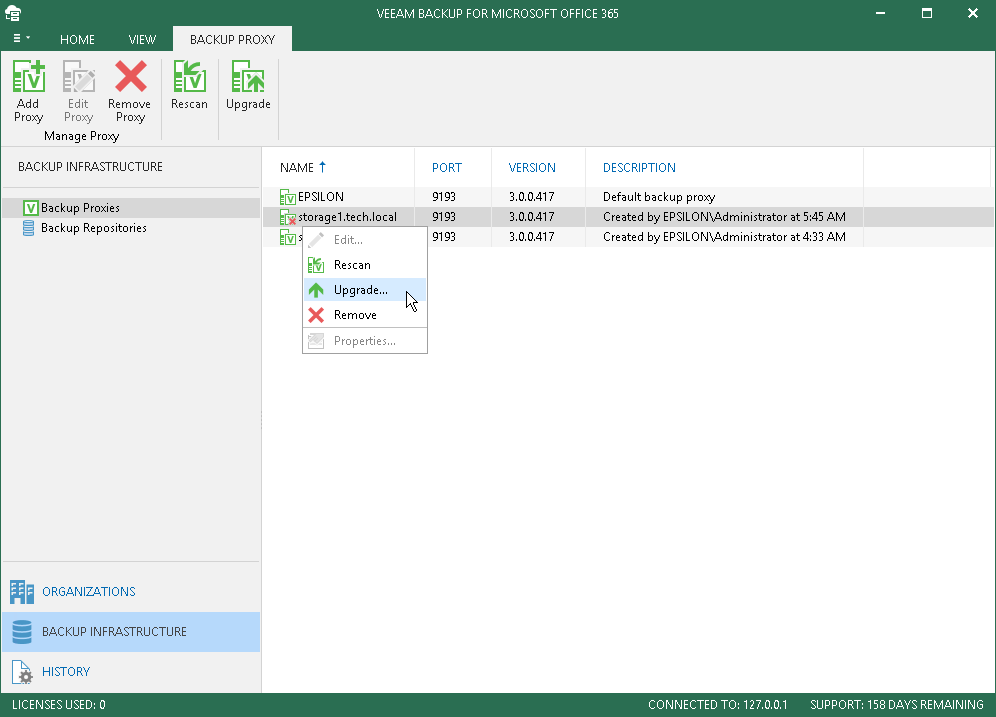The height and width of the screenshot is (717, 996).
Task: Click CONNECTED TO: 127.0.0.1 status text
Action: tap(717, 705)
